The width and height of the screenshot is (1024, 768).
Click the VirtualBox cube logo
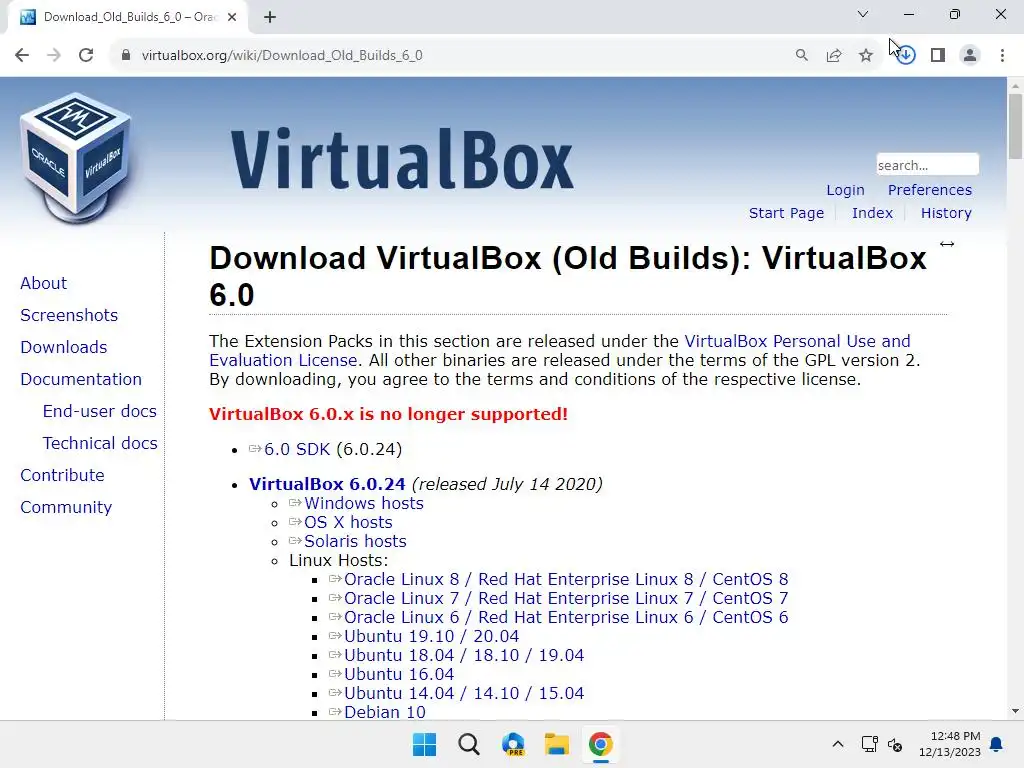point(76,159)
